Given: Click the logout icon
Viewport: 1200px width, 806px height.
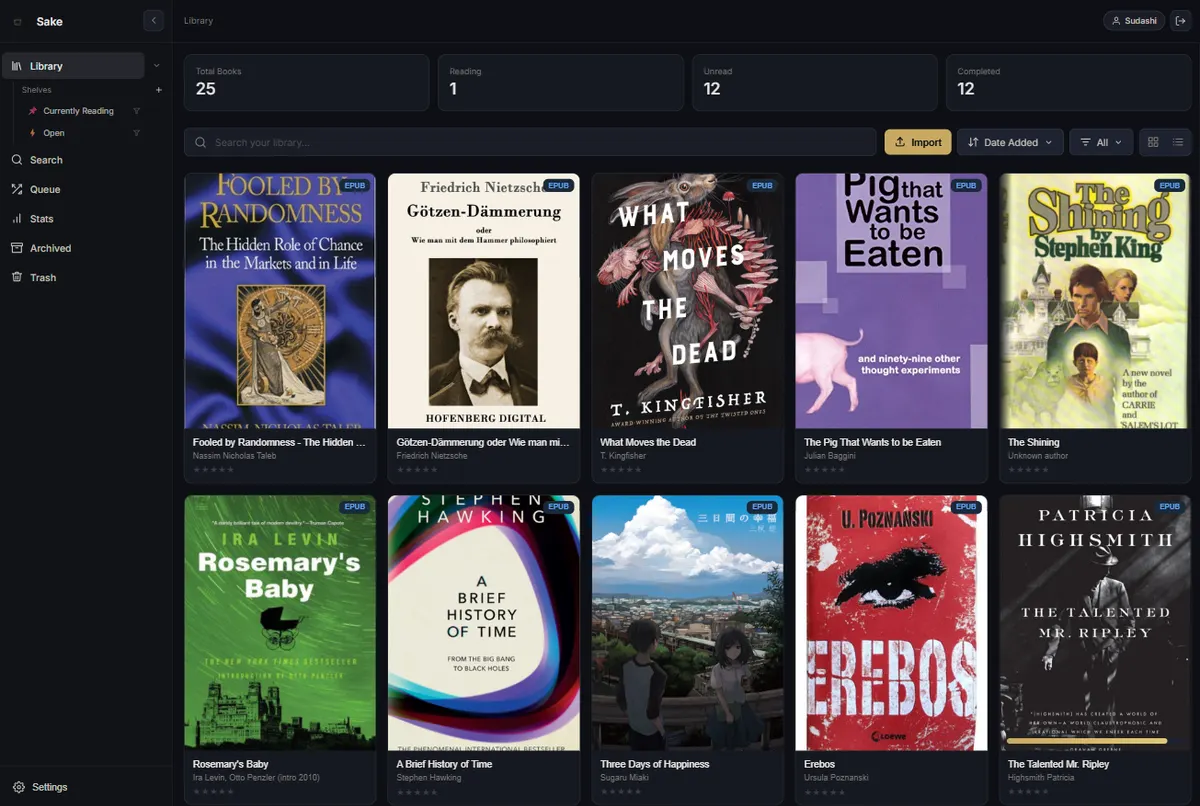Looking at the screenshot, I should point(1180,21).
